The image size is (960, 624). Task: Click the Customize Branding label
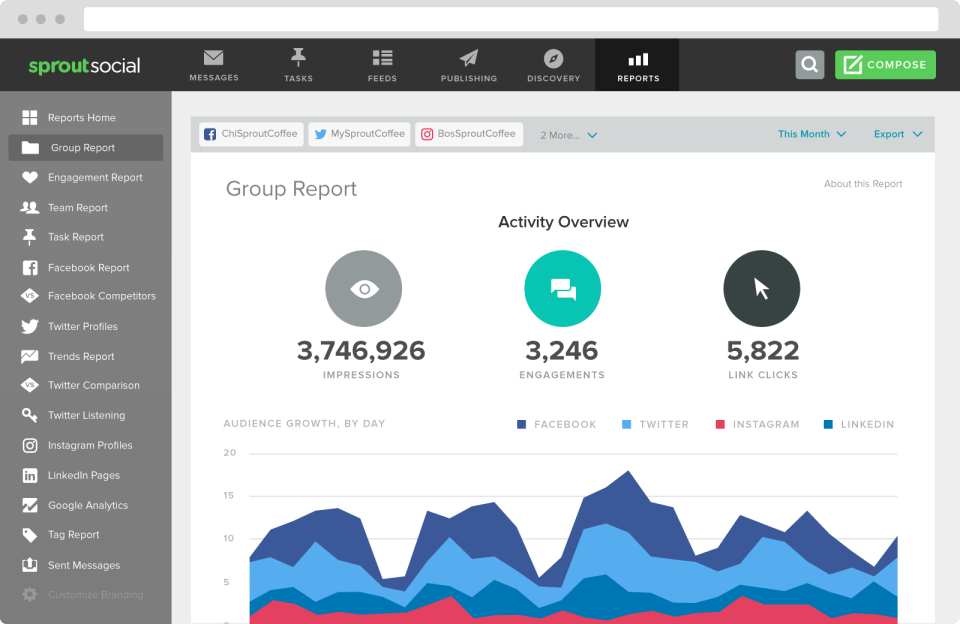pyautogui.click(x=96, y=595)
